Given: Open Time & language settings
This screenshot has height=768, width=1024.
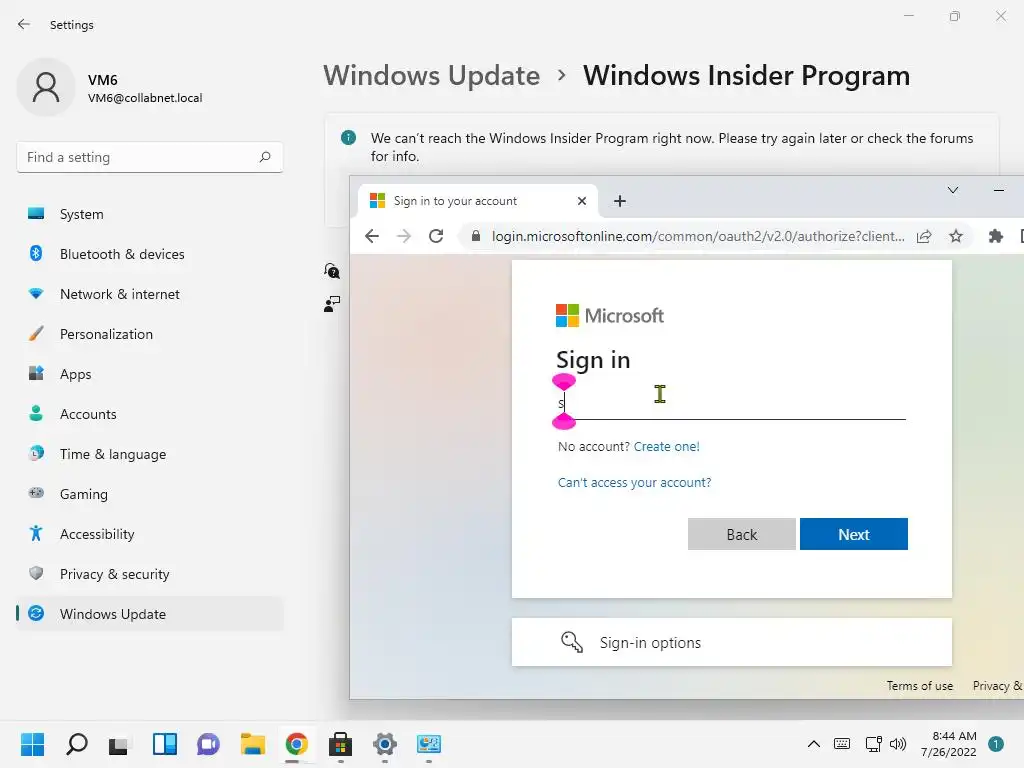Looking at the screenshot, I should pyautogui.click(x=150, y=454).
